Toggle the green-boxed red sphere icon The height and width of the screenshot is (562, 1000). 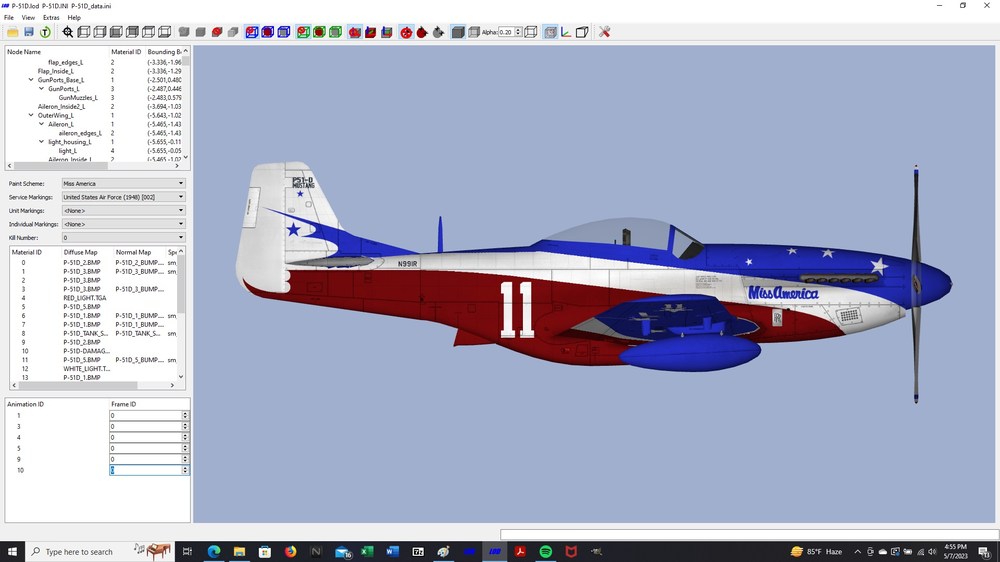(303, 32)
